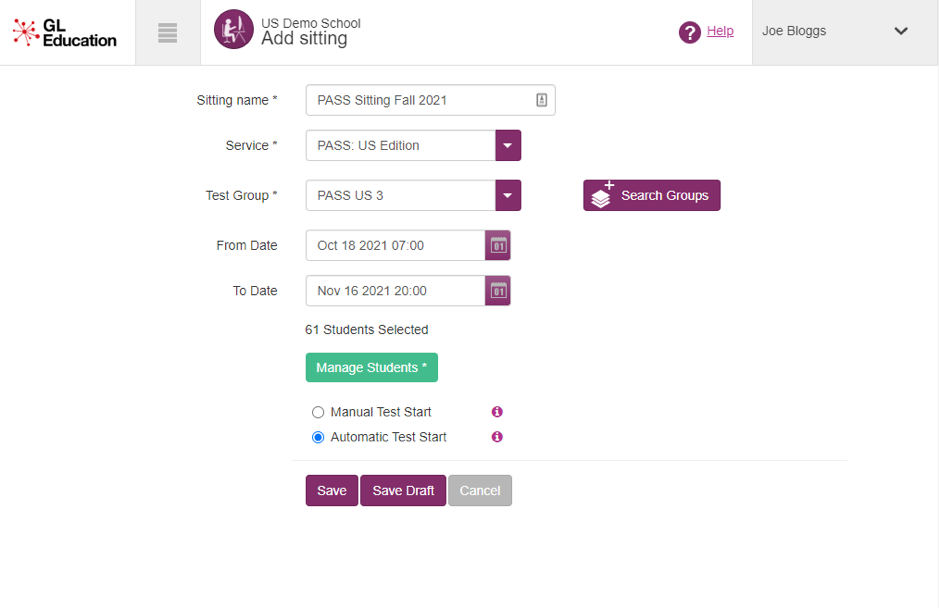Cancel adding the sitting
This screenshot has width=939, height=608.
point(480,491)
